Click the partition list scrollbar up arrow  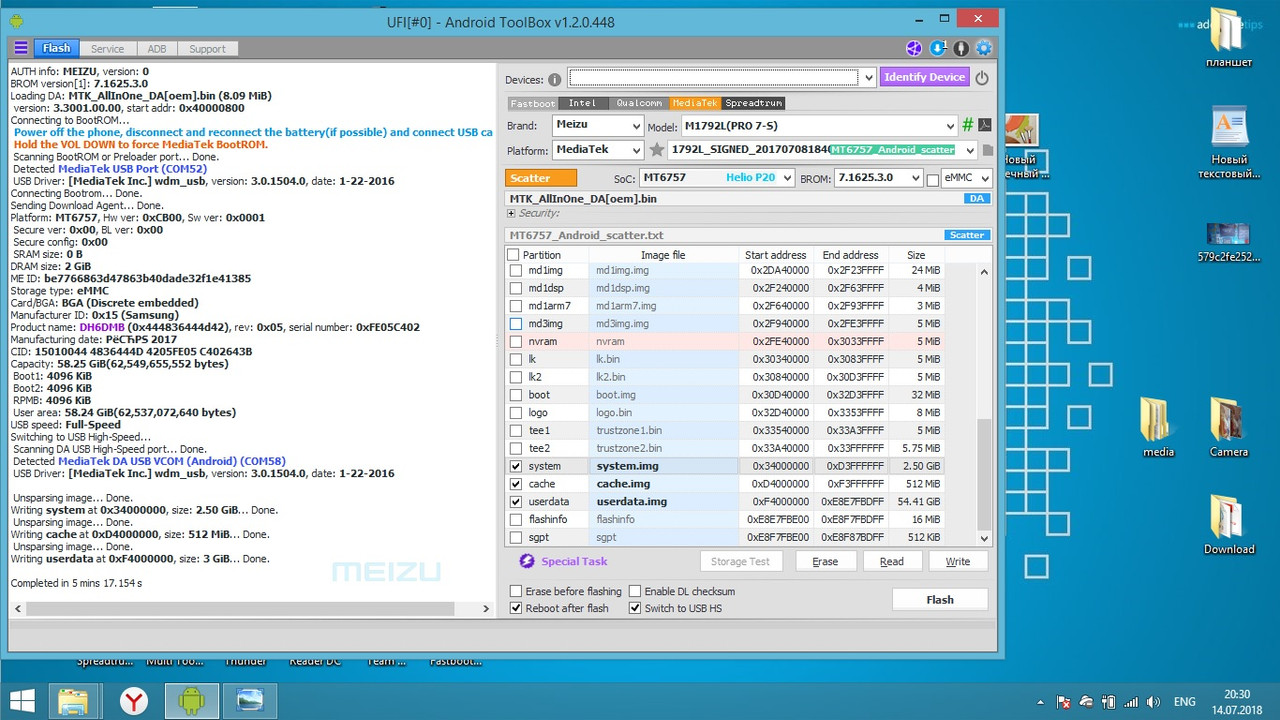(984, 272)
